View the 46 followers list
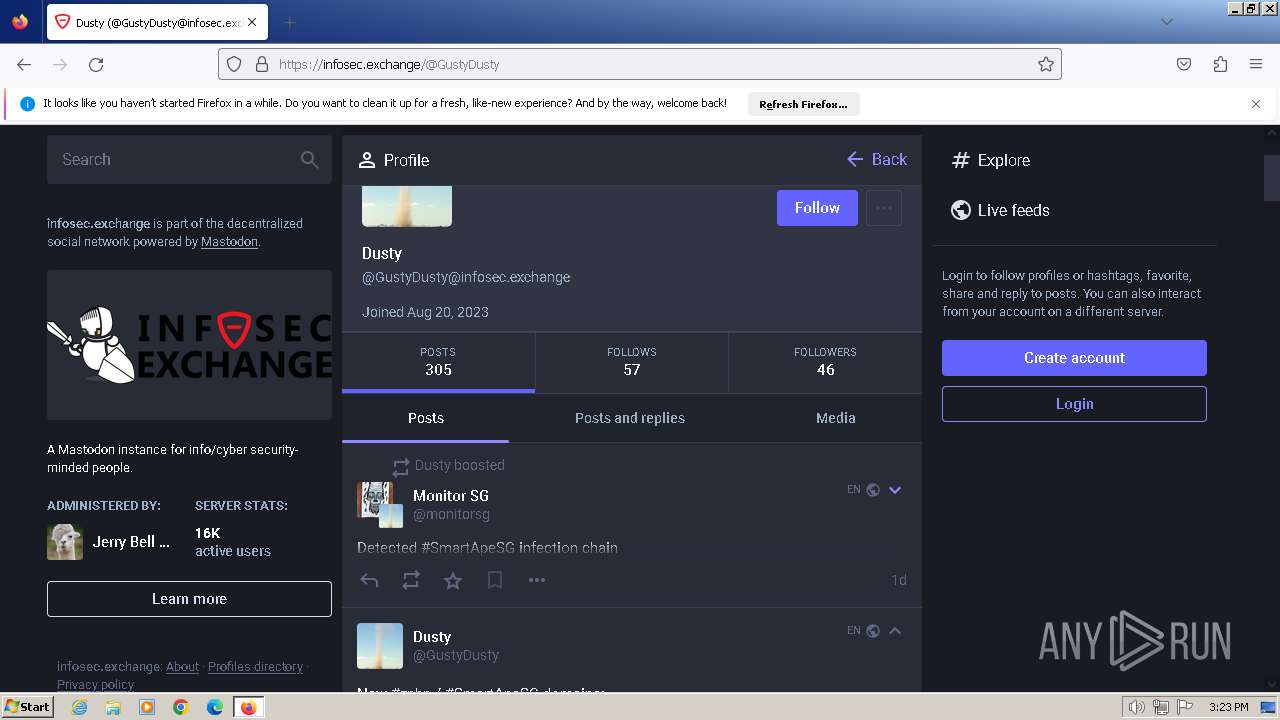Viewport: 1280px width, 720px height. click(825, 361)
